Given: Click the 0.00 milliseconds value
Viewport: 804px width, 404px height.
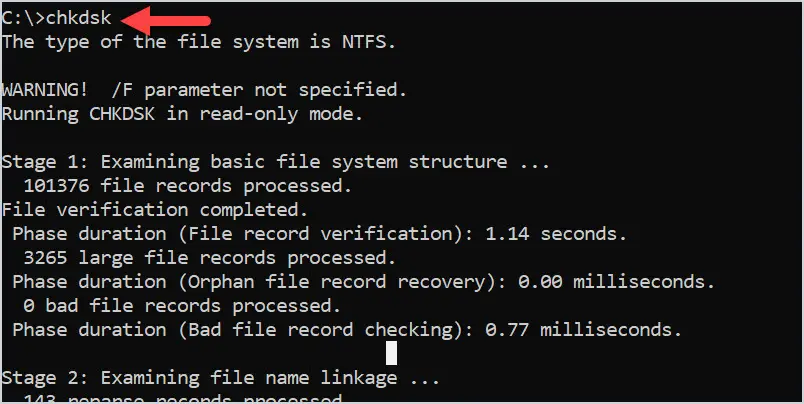Looking at the screenshot, I should tap(616, 281).
